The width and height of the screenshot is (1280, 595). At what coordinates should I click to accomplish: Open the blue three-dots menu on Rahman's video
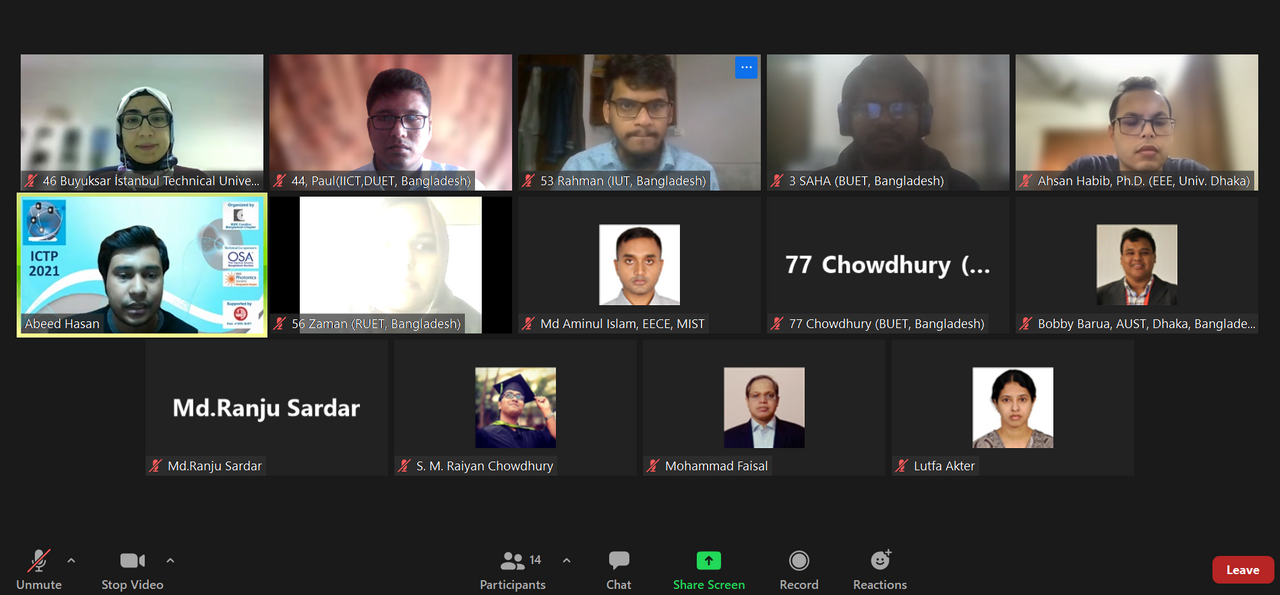tap(746, 67)
